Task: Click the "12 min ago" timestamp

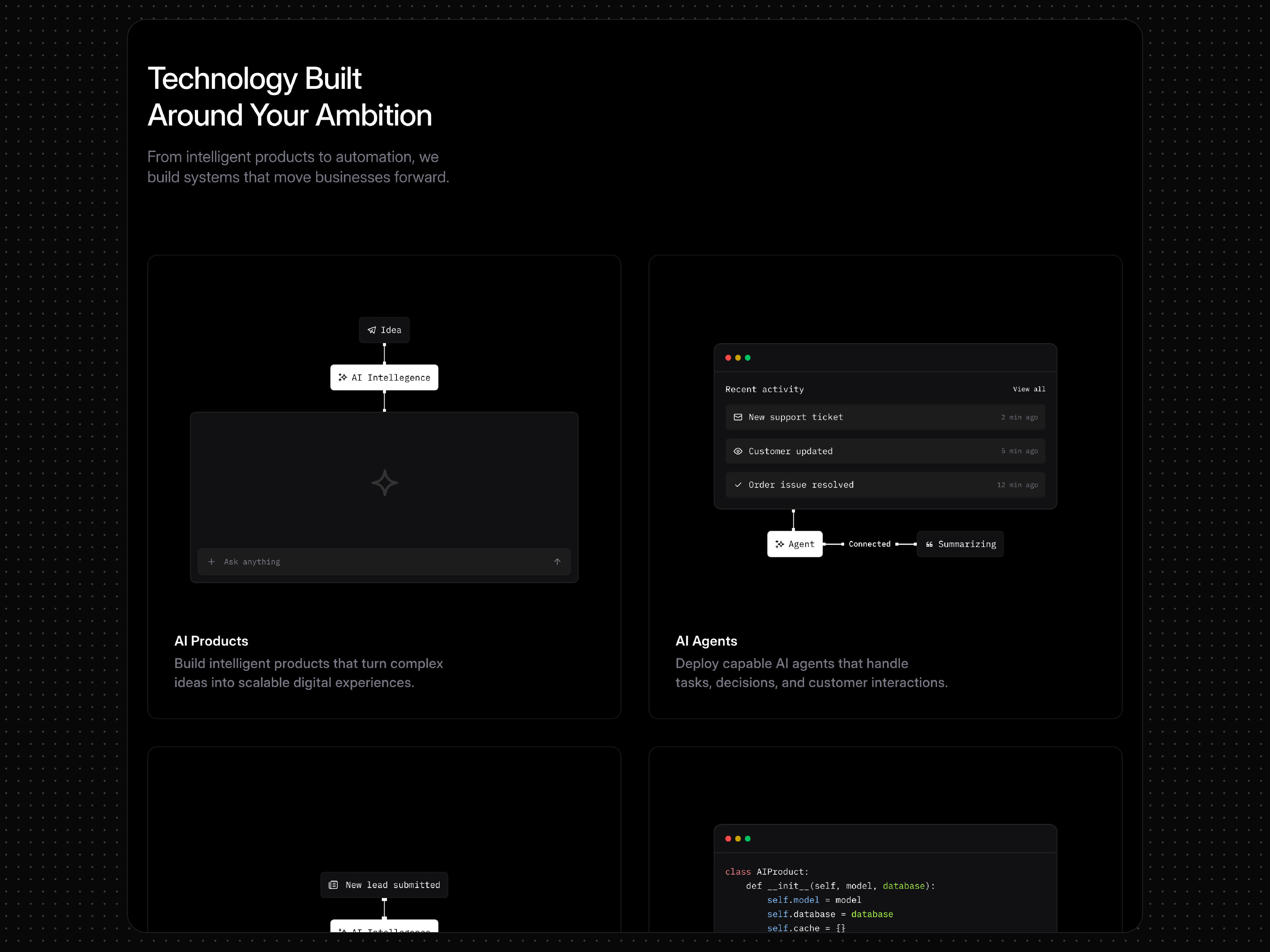Action: (x=1017, y=485)
